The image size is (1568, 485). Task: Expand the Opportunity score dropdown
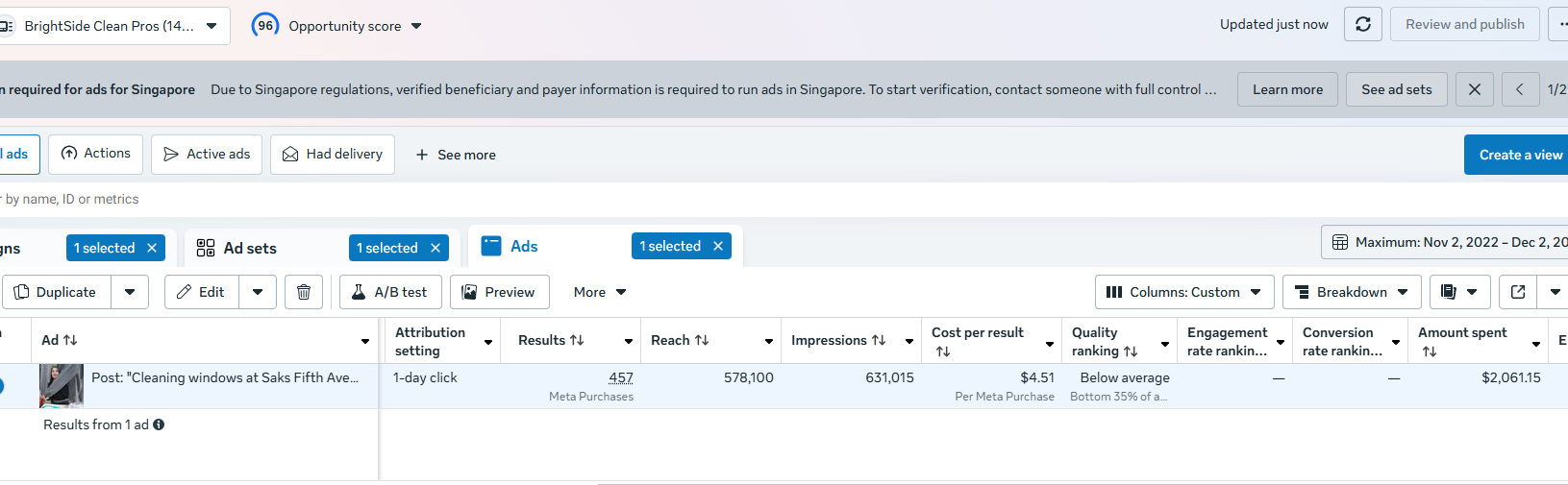pyautogui.click(x=416, y=26)
